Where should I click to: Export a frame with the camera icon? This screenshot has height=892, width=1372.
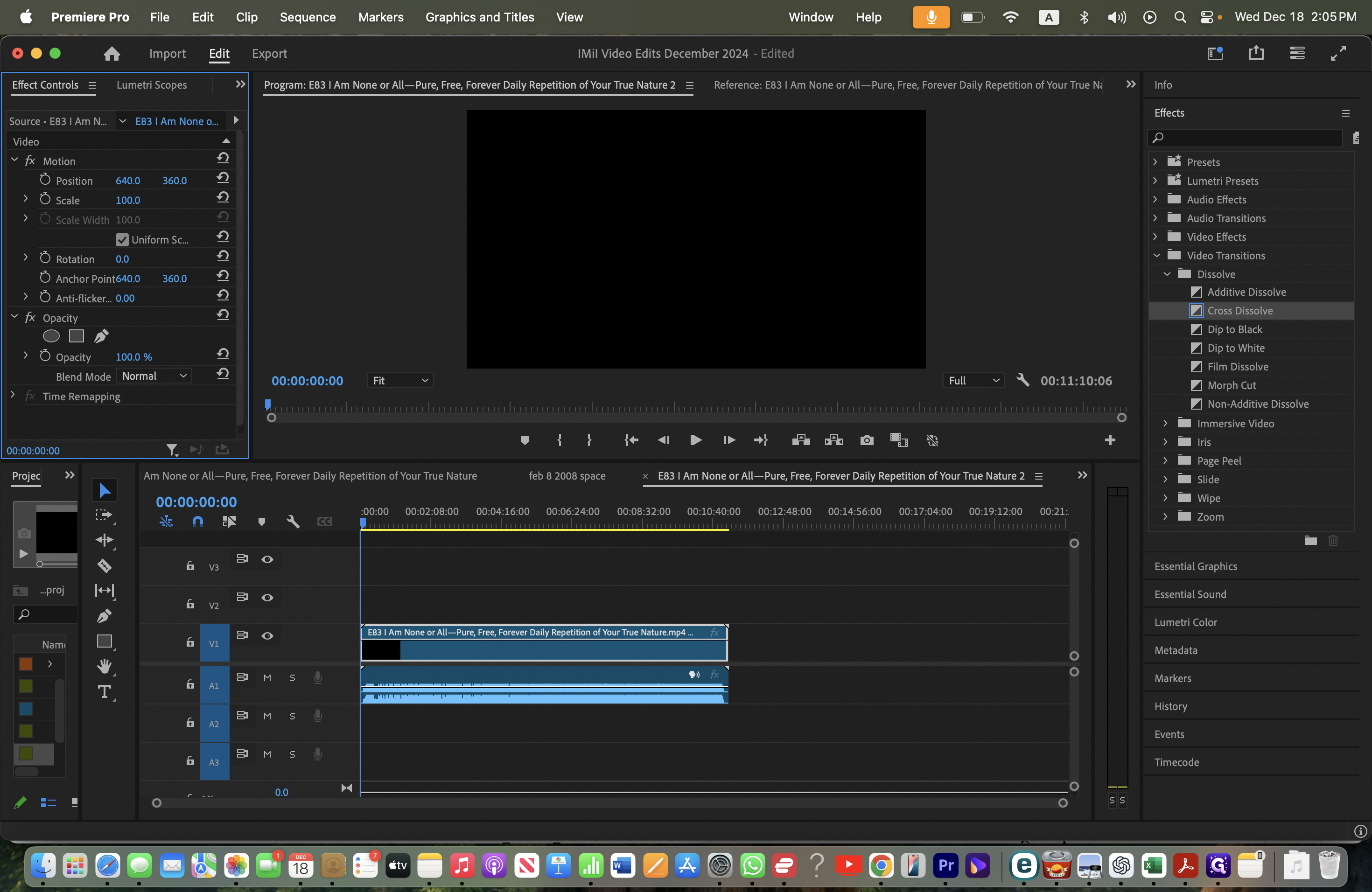867,440
